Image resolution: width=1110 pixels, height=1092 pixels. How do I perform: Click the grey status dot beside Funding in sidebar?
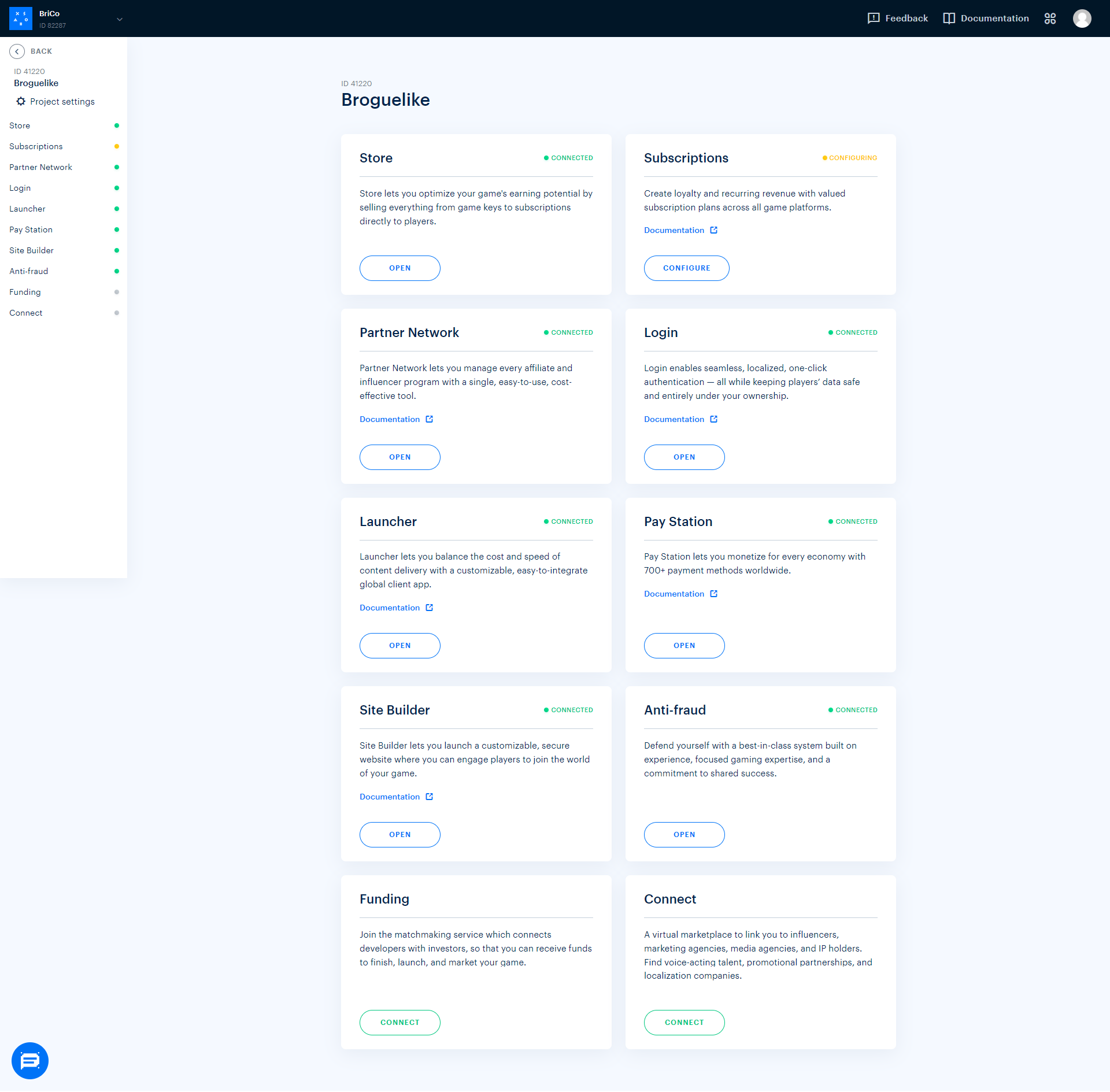(x=117, y=292)
